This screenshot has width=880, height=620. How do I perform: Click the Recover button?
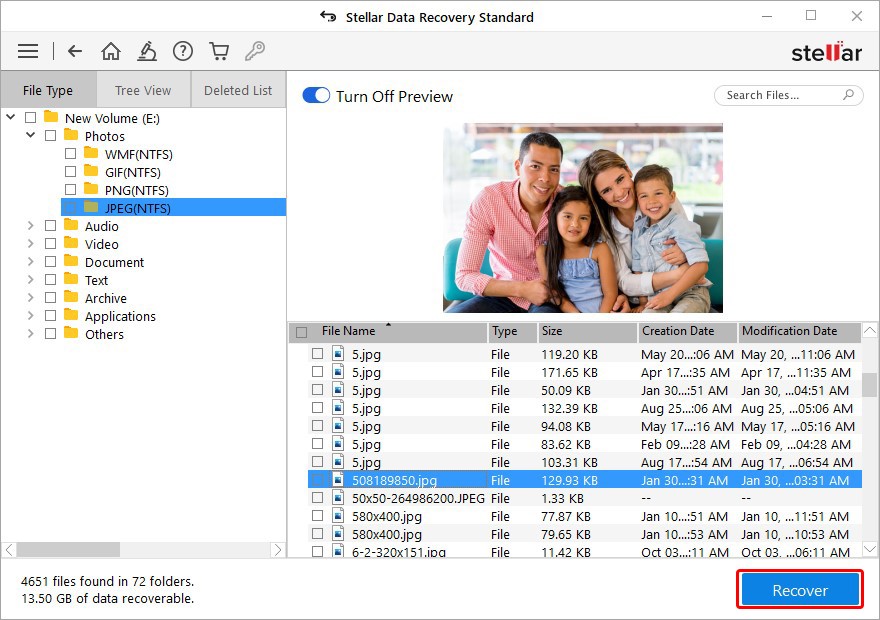pos(799,590)
